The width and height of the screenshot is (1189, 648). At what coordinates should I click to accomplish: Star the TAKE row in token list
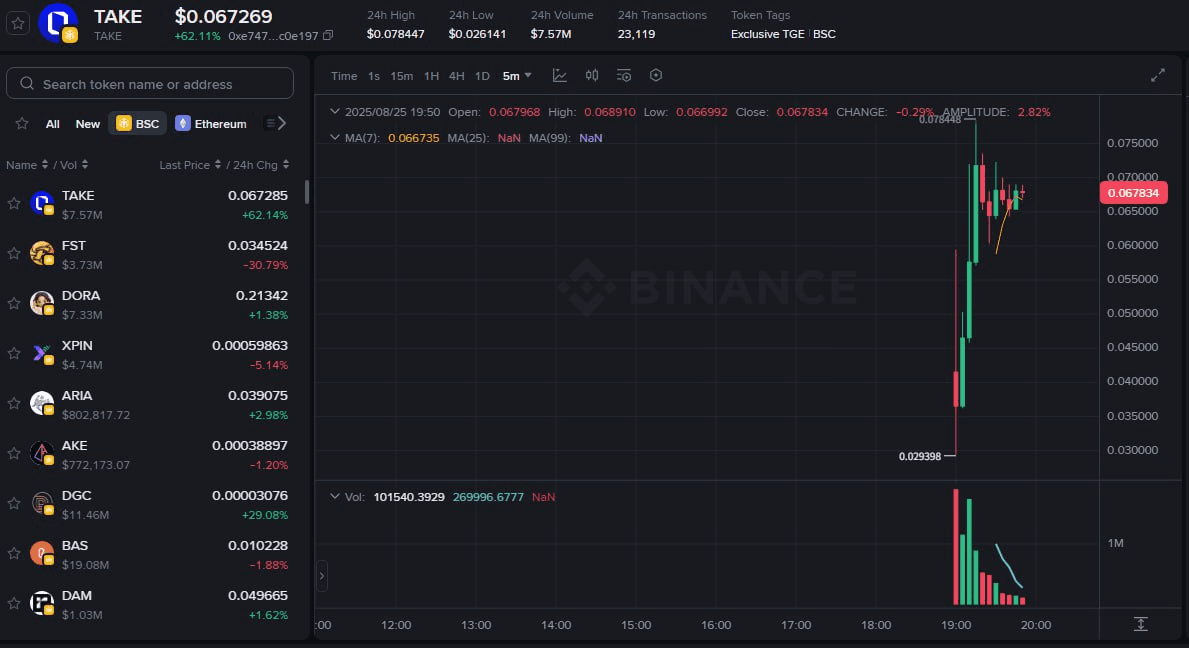(x=14, y=203)
